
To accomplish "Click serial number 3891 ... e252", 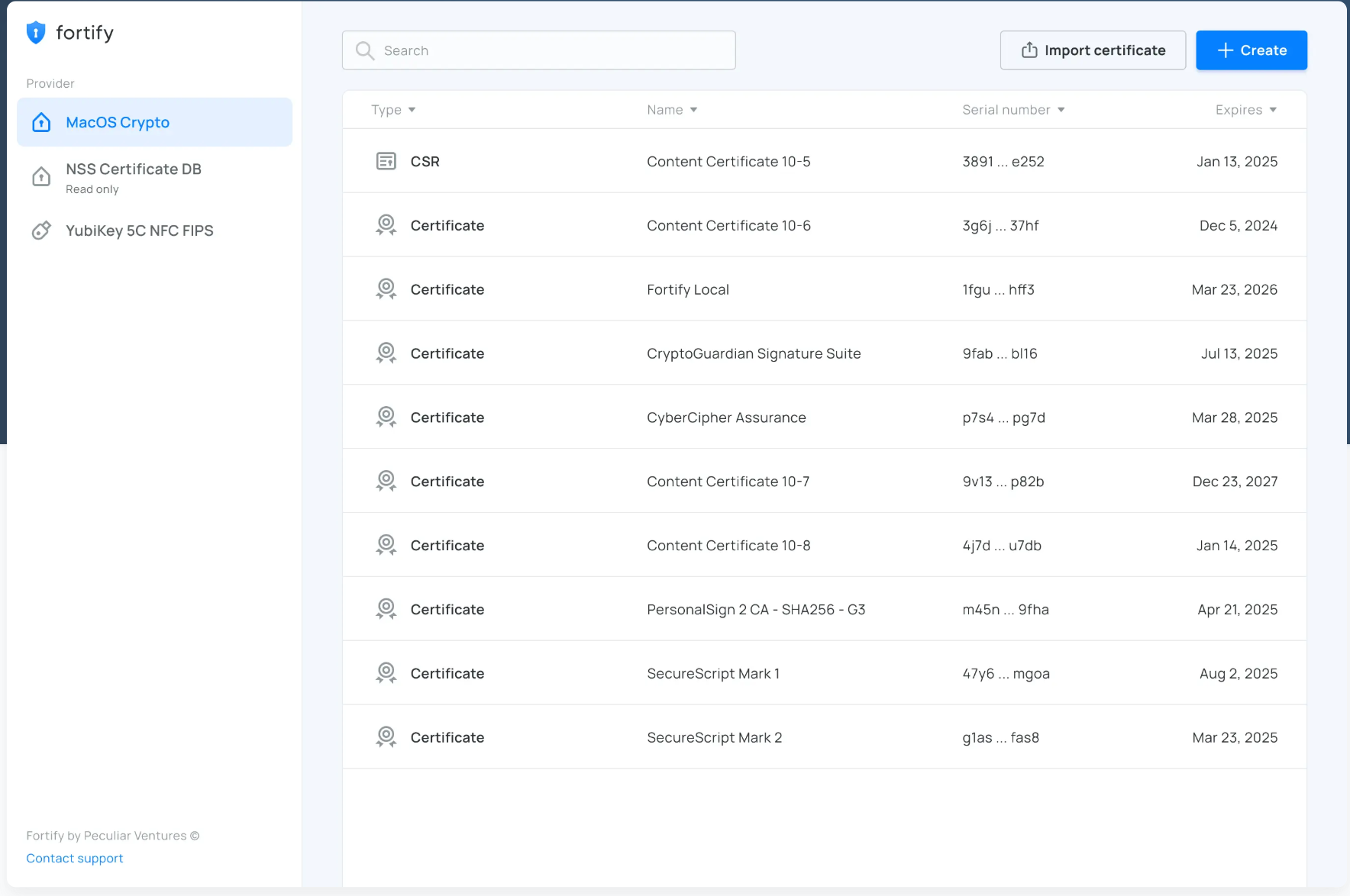I will pyautogui.click(x=1003, y=162).
